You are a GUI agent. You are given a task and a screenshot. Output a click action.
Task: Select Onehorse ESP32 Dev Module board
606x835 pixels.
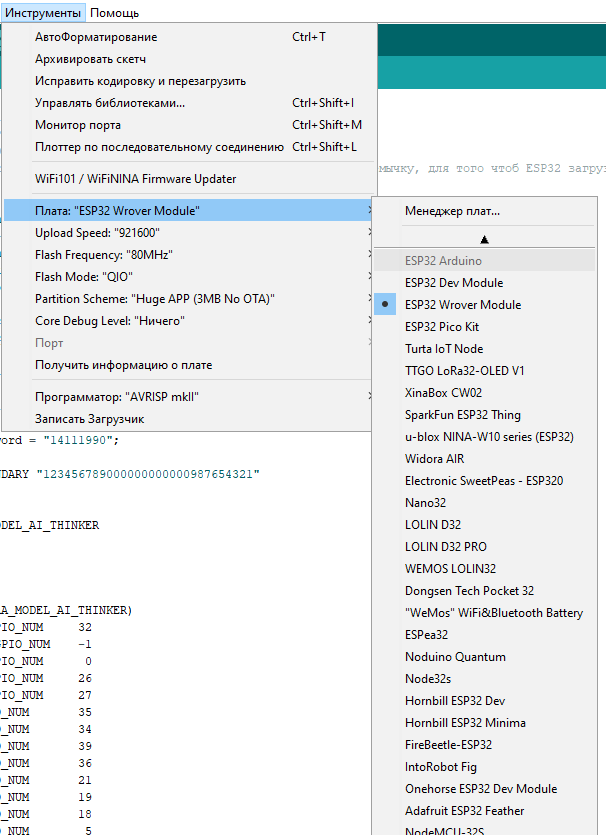pyautogui.click(x=485, y=789)
